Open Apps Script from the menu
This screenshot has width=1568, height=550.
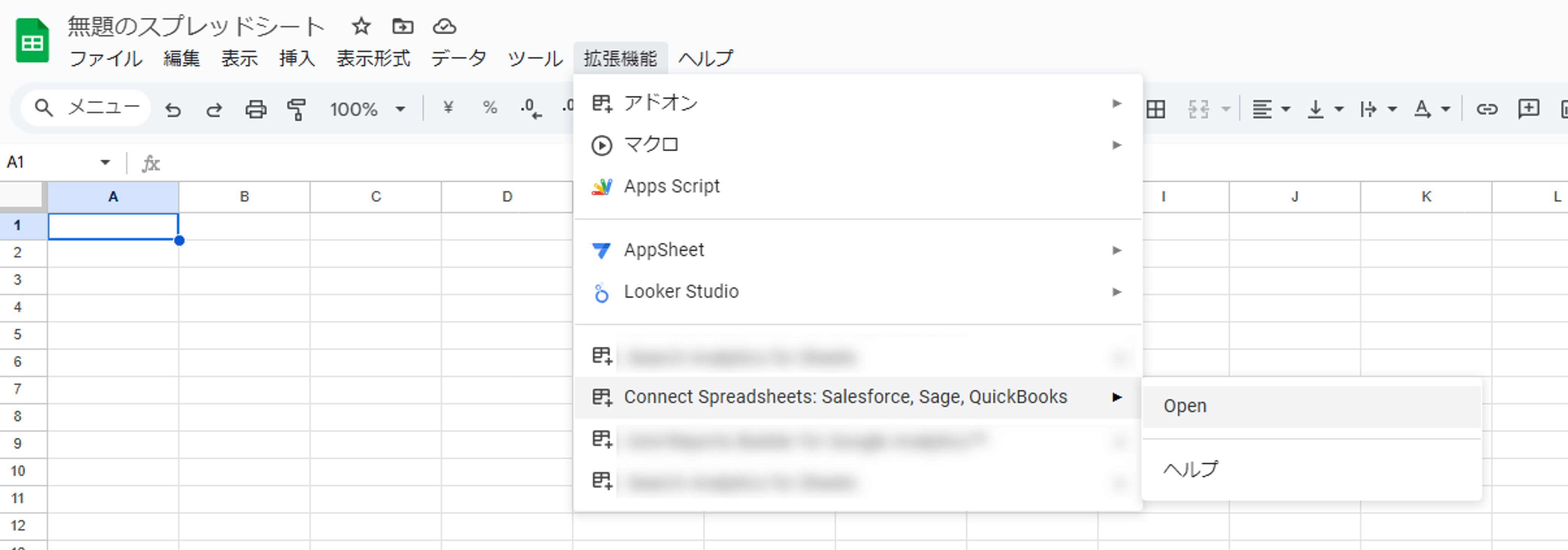click(671, 186)
